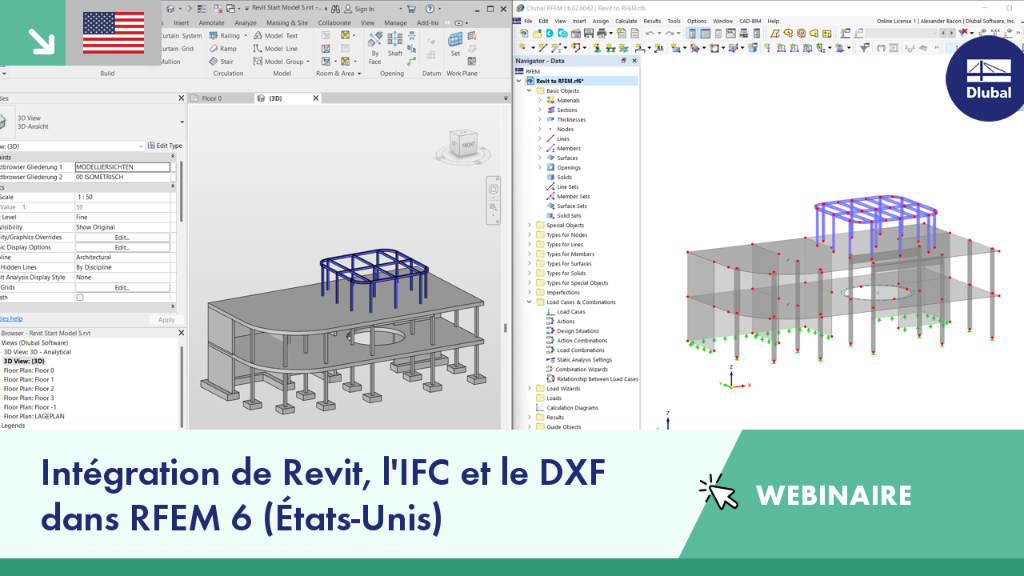
Task: Click the Apply button in Properties
Action: 167,320
